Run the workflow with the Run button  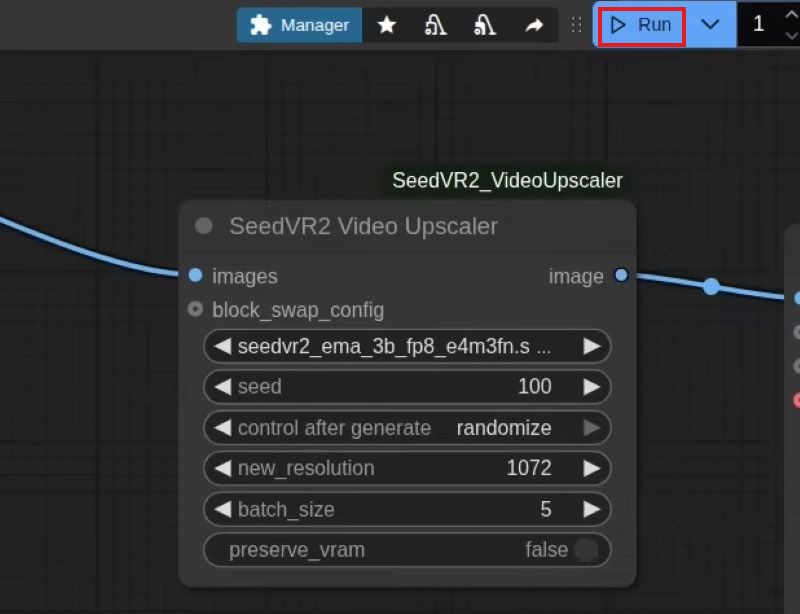click(x=641, y=25)
